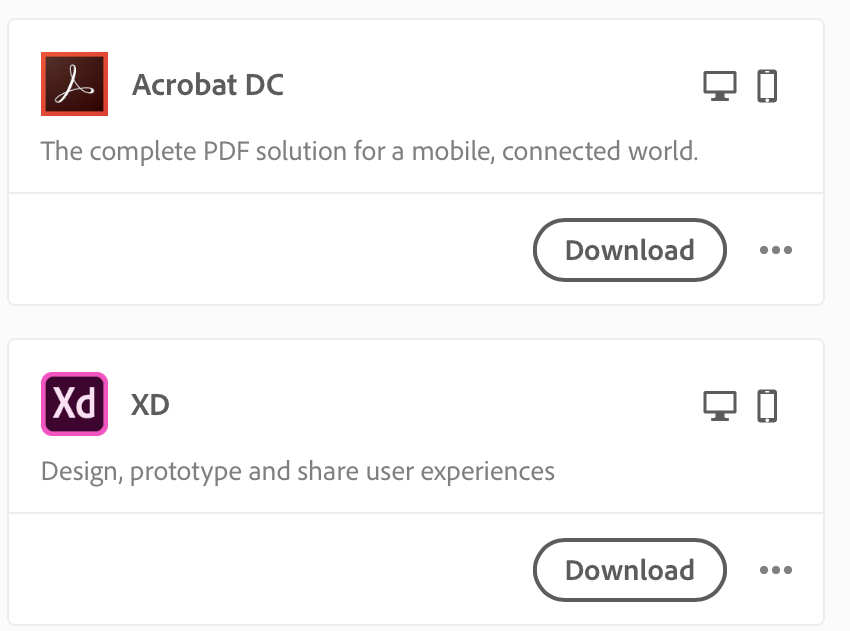Open the Acrobat DC more options ellipsis

click(x=775, y=250)
